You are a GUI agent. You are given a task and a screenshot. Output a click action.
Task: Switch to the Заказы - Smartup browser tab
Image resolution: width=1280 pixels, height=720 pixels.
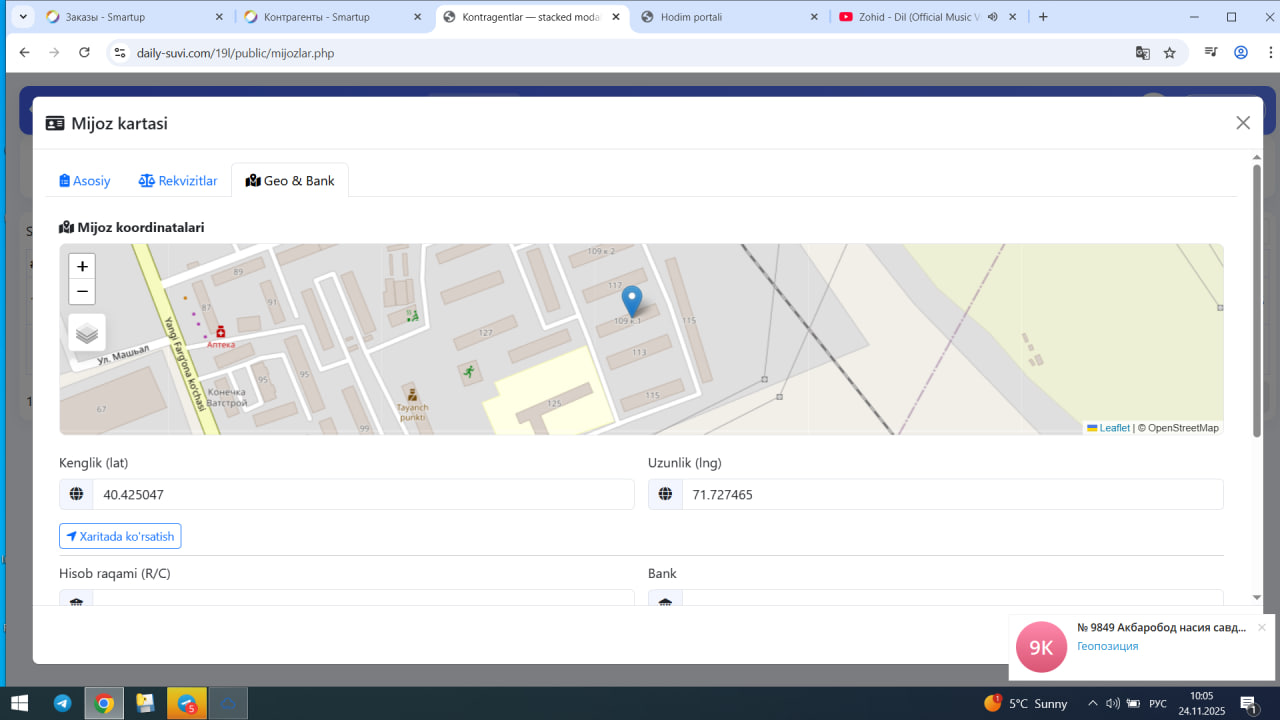133,17
